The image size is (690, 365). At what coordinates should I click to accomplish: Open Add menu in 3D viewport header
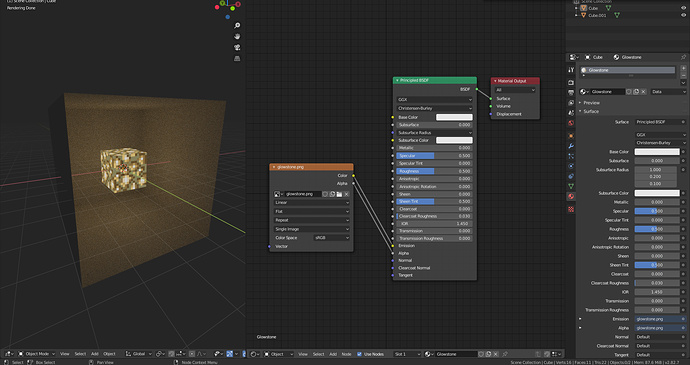(95, 354)
